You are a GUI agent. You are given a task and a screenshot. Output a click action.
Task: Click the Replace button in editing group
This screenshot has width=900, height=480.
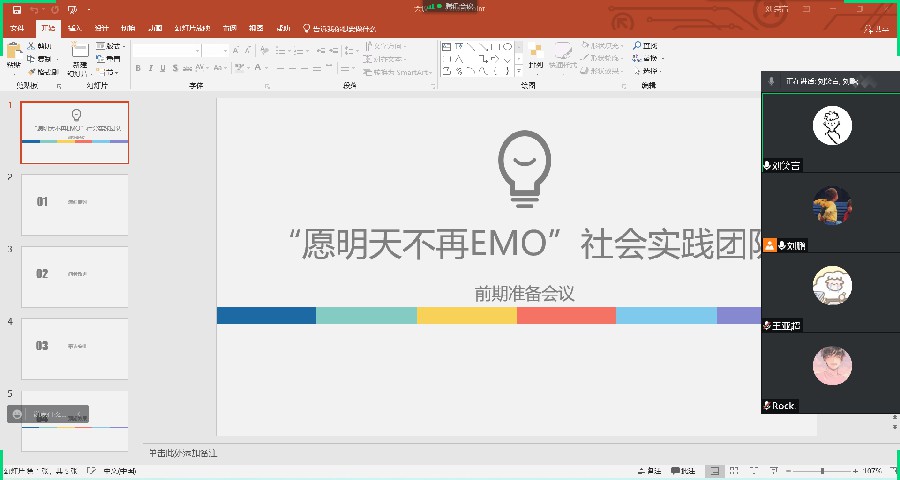pyautogui.click(x=648, y=59)
